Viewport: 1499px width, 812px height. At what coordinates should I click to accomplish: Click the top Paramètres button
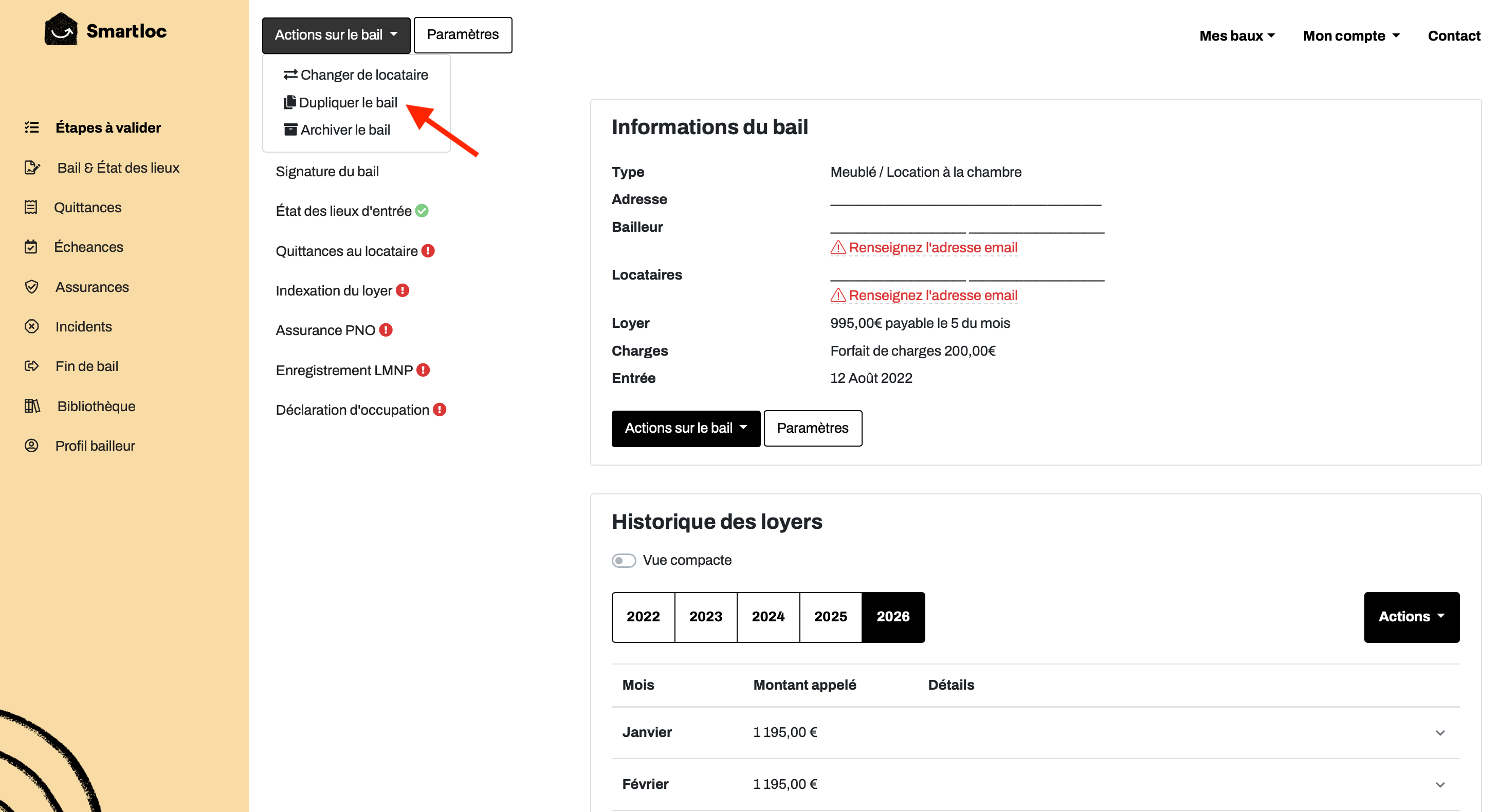(463, 35)
